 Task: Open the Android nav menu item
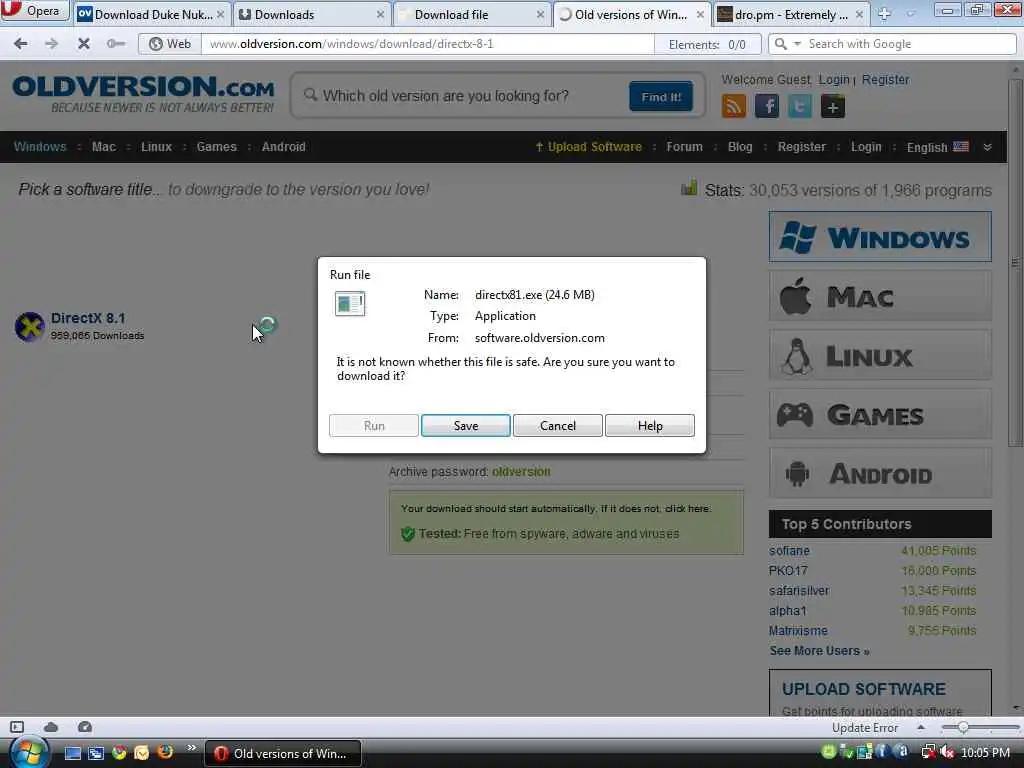click(283, 146)
